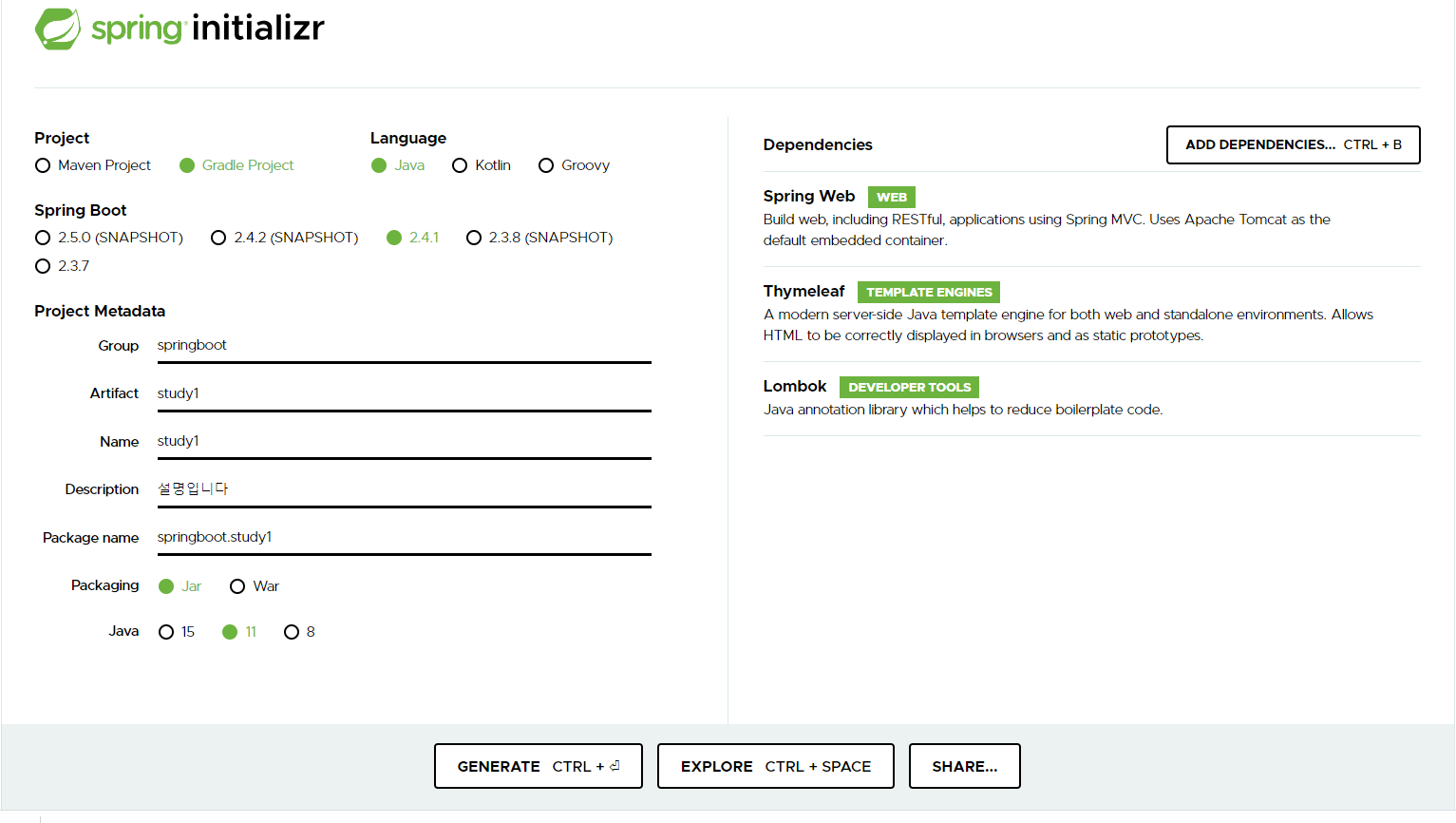Viewport: 1456px width, 823px height.
Task: Click the Language section heading
Action: click(408, 138)
